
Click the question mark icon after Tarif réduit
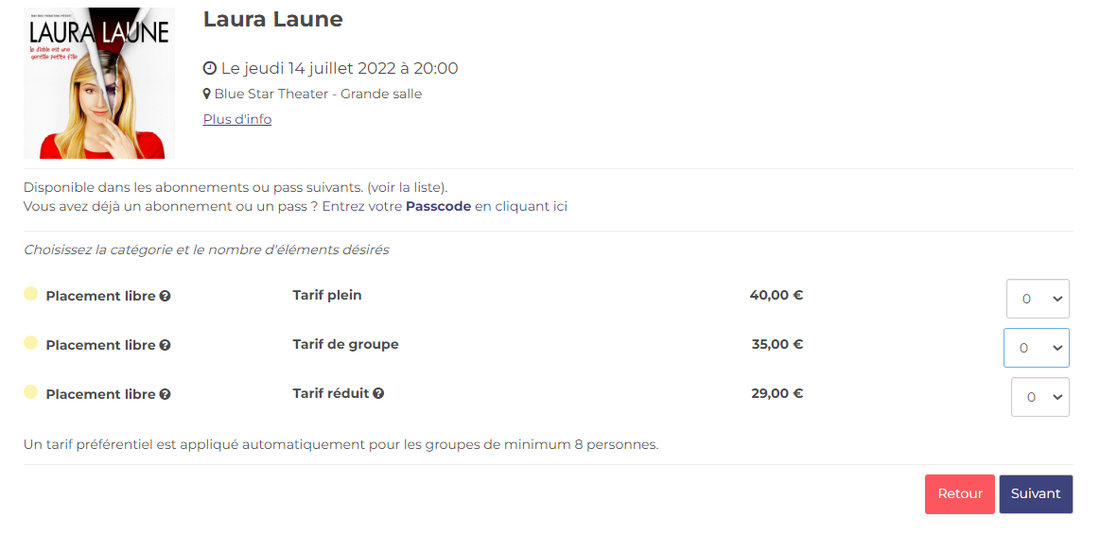point(379,394)
